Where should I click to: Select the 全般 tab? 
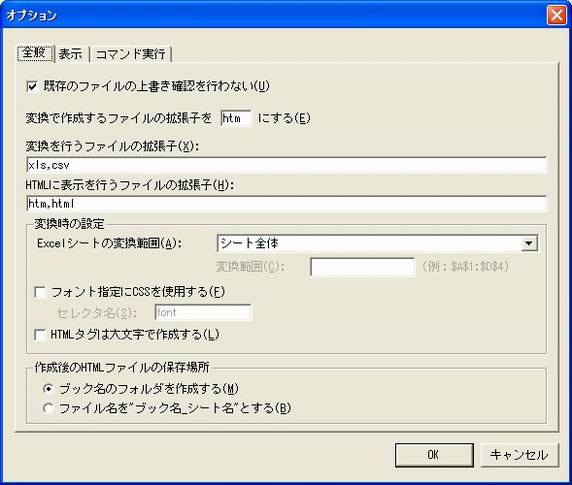(35, 53)
